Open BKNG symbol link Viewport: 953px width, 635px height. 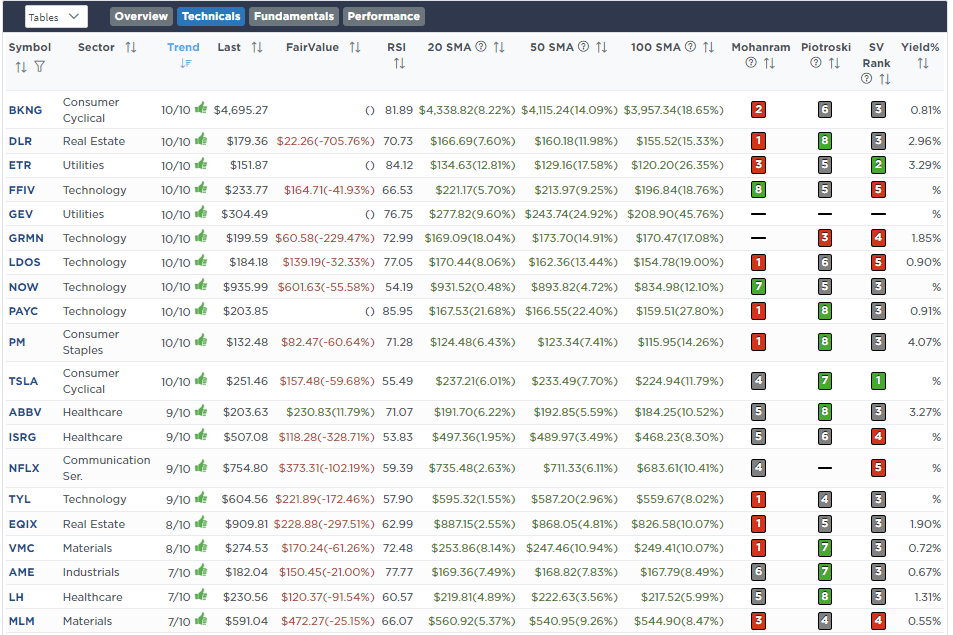[26, 110]
